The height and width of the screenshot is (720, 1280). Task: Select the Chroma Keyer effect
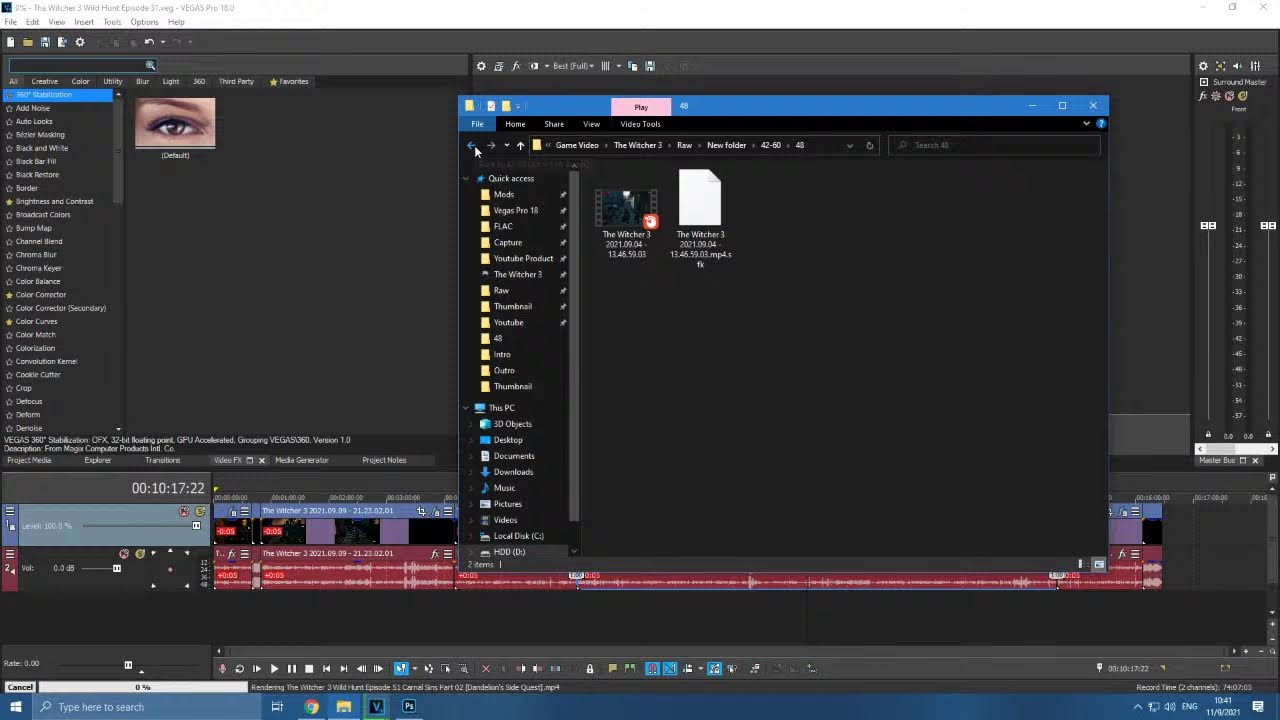coord(38,268)
